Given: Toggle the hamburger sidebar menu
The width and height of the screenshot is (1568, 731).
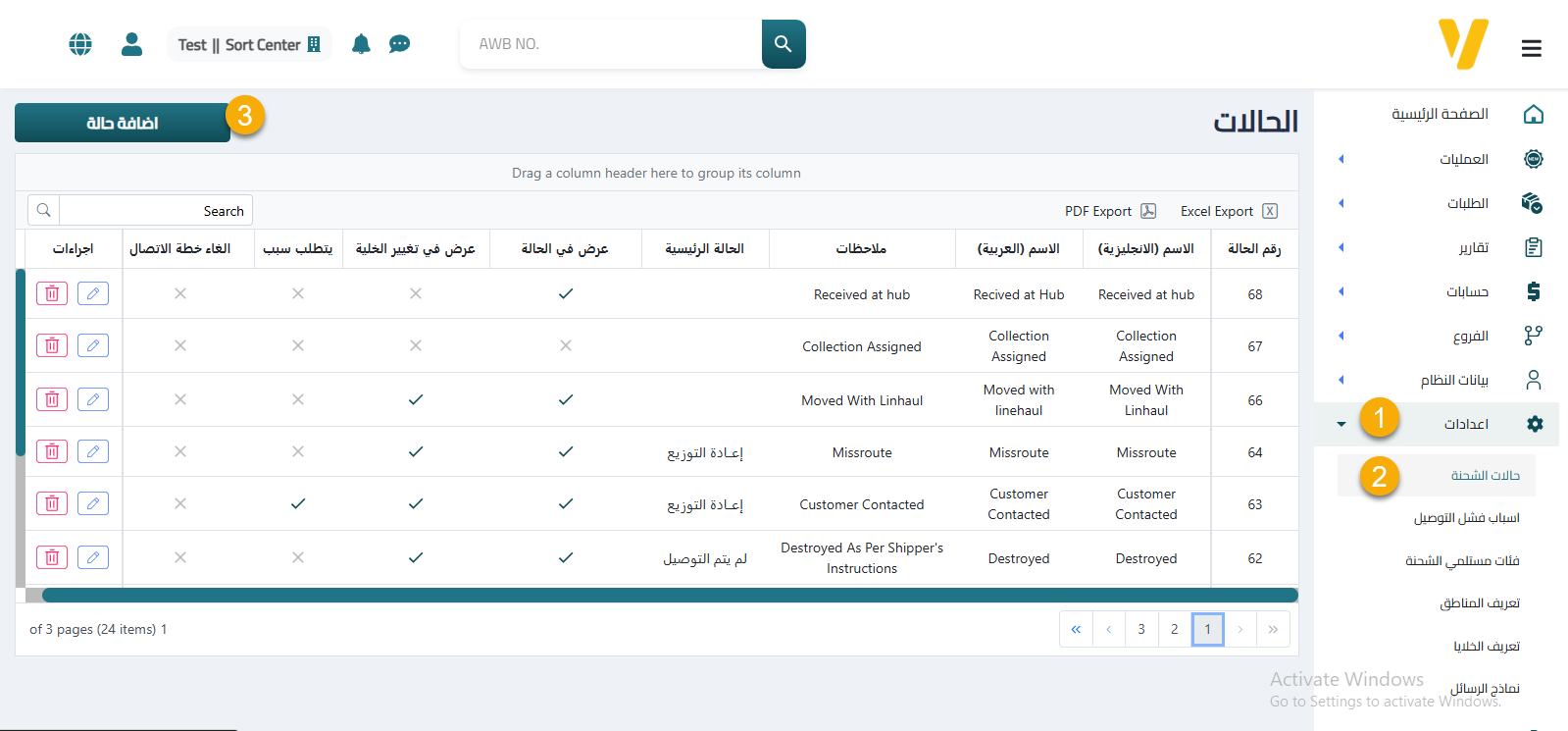Looking at the screenshot, I should tap(1532, 48).
